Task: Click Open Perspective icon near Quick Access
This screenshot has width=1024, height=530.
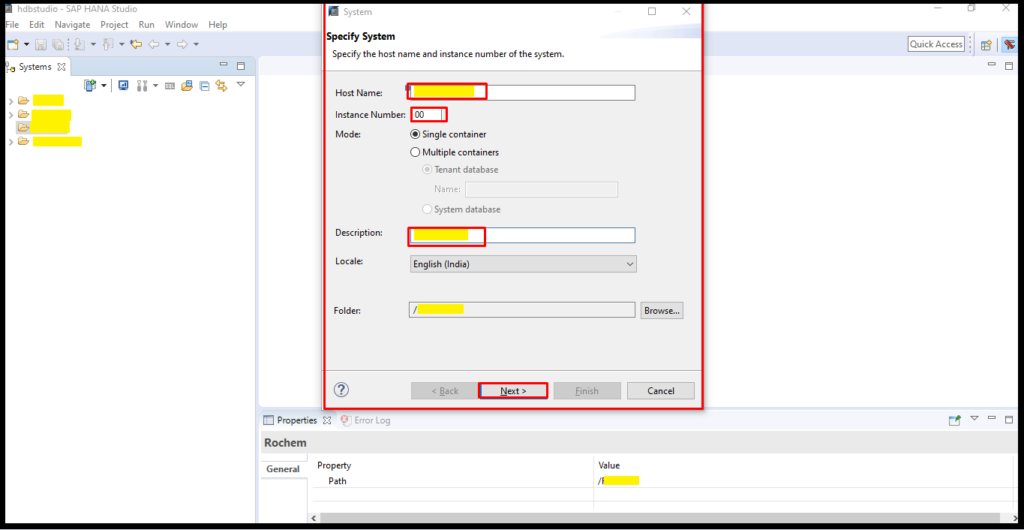Action: pos(986,44)
